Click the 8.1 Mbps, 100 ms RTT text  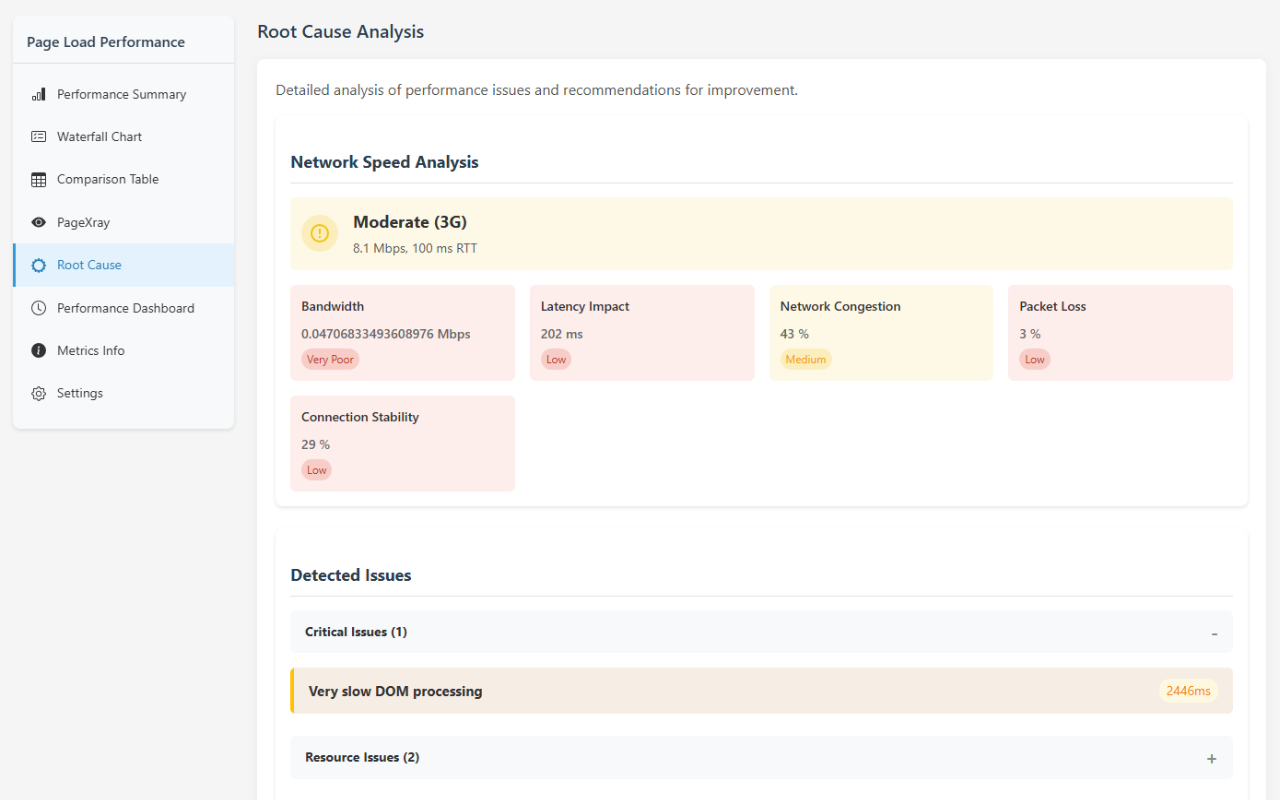pos(415,248)
